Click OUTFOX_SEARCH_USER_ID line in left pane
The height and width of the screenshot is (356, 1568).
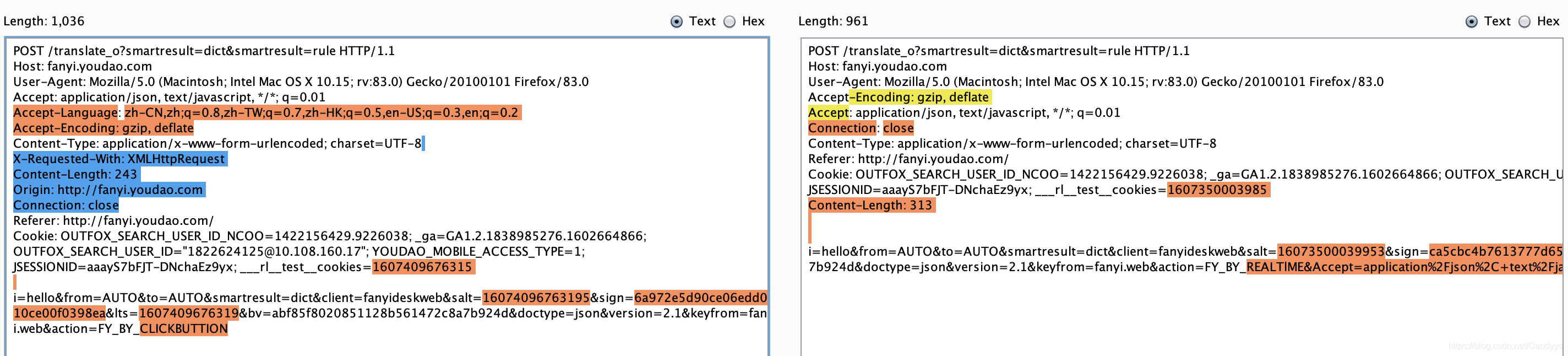pyautogui.click(x=299, y=251)
